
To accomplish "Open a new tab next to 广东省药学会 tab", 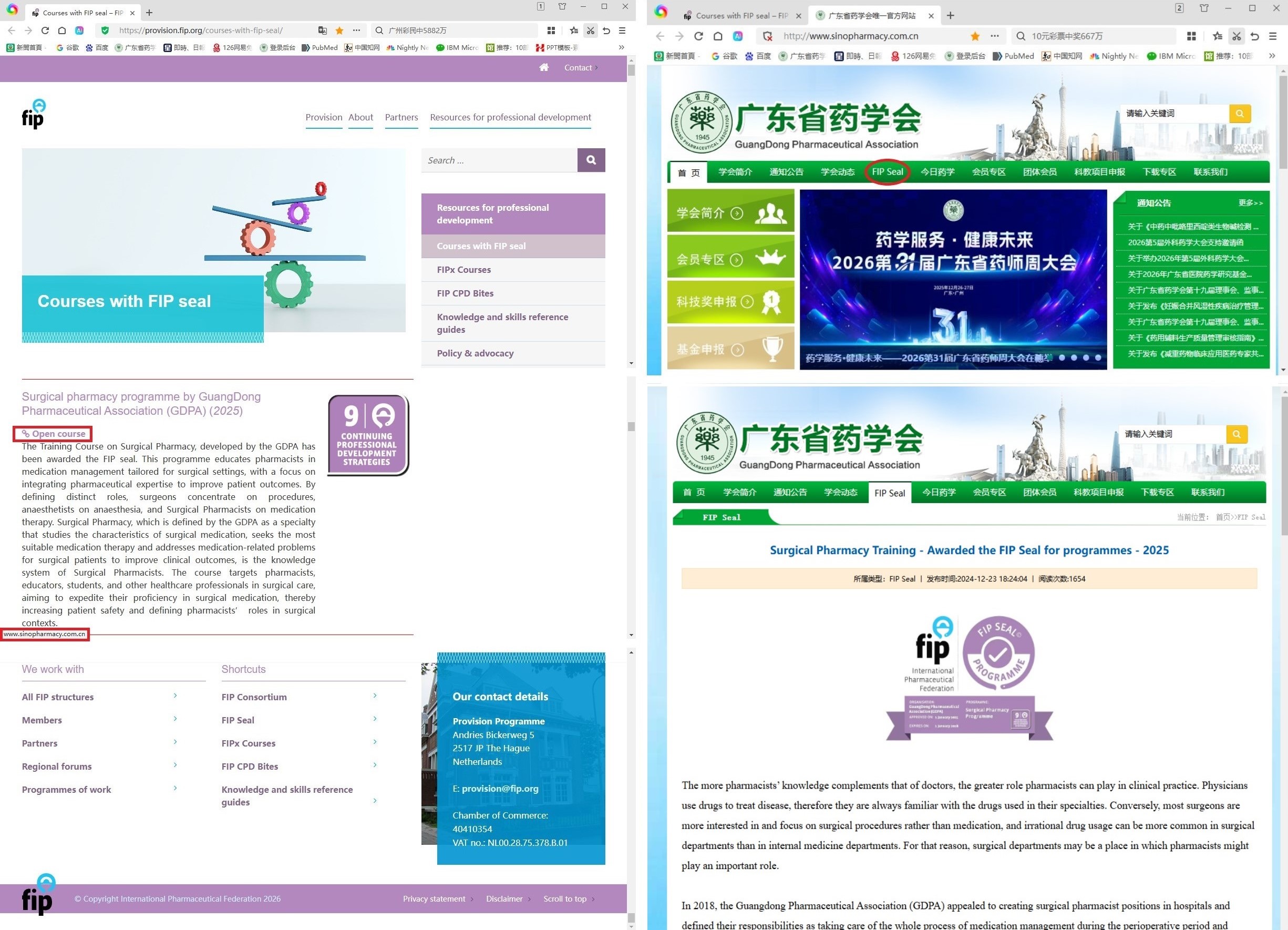I will click(x=951, y=16).
